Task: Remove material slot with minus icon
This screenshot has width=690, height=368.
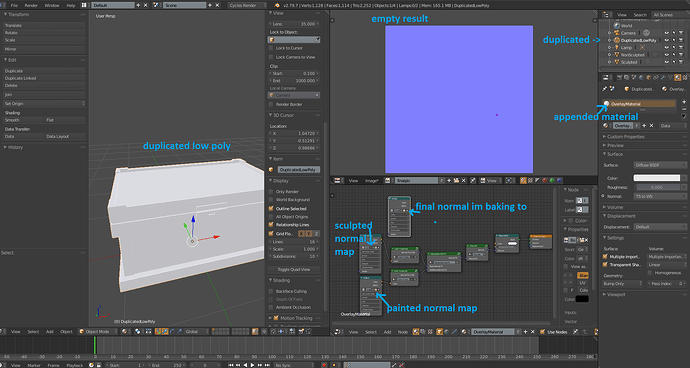Action: tap(684, 109)
